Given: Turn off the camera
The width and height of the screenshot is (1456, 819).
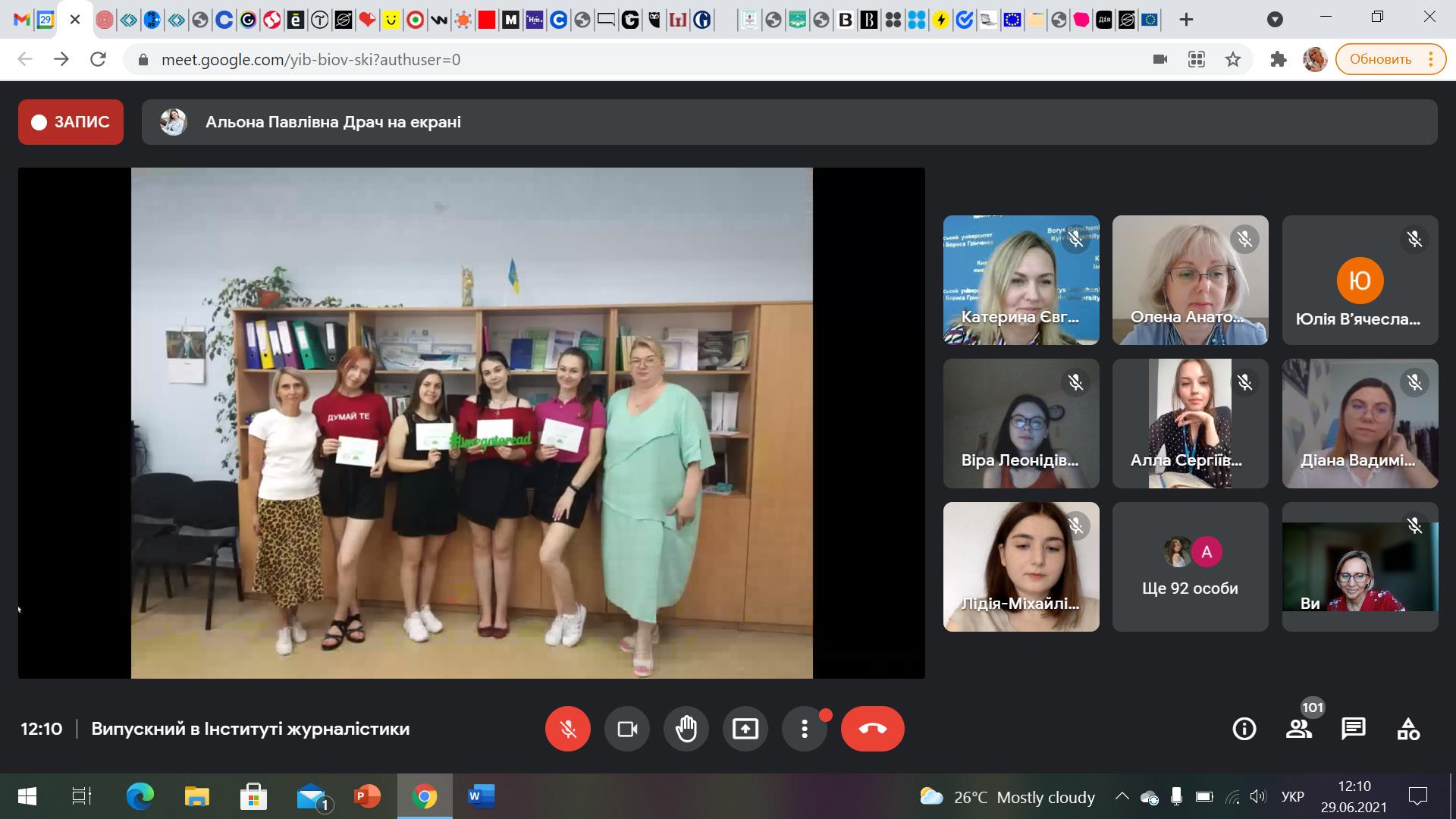Looking at the screenshot, I should (627, 729).
